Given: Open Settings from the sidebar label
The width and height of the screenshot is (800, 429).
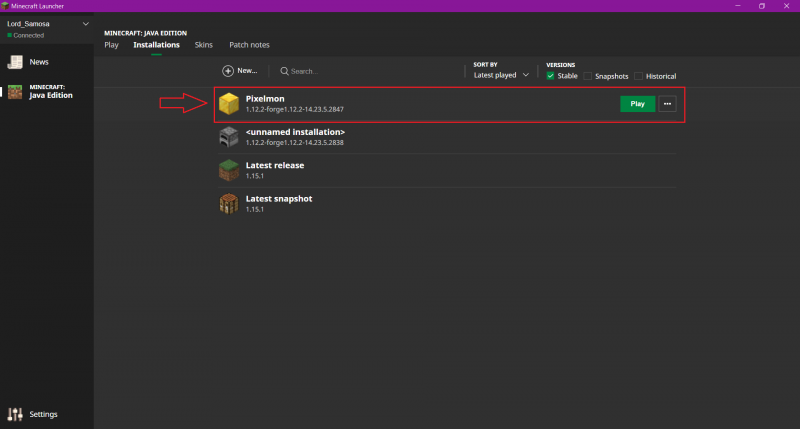Looking at the screenshot, I should tap(43, 414).
